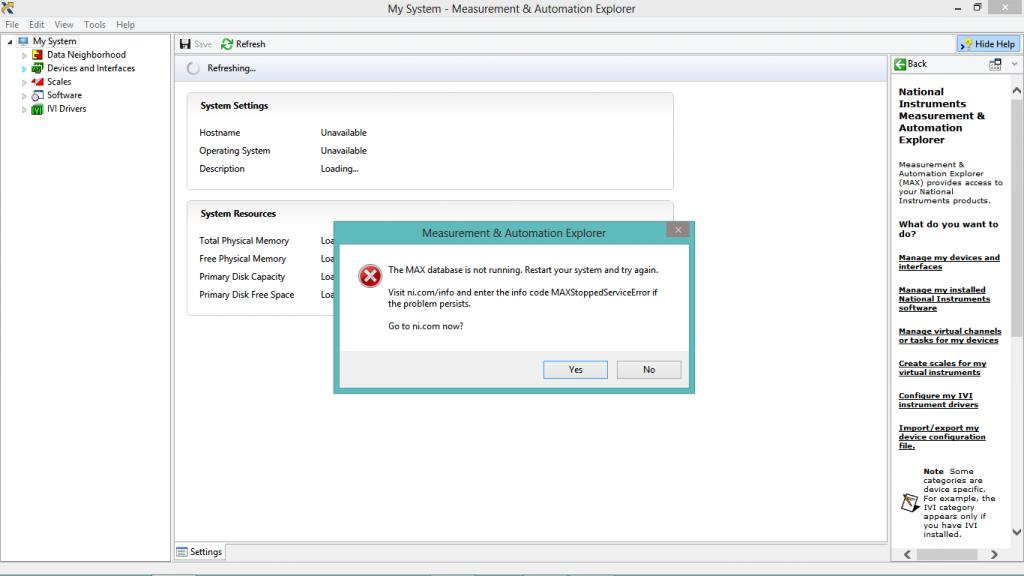
Task: Click the 'Primary Disk Free Space' label
Action: (x=246, y=295)
